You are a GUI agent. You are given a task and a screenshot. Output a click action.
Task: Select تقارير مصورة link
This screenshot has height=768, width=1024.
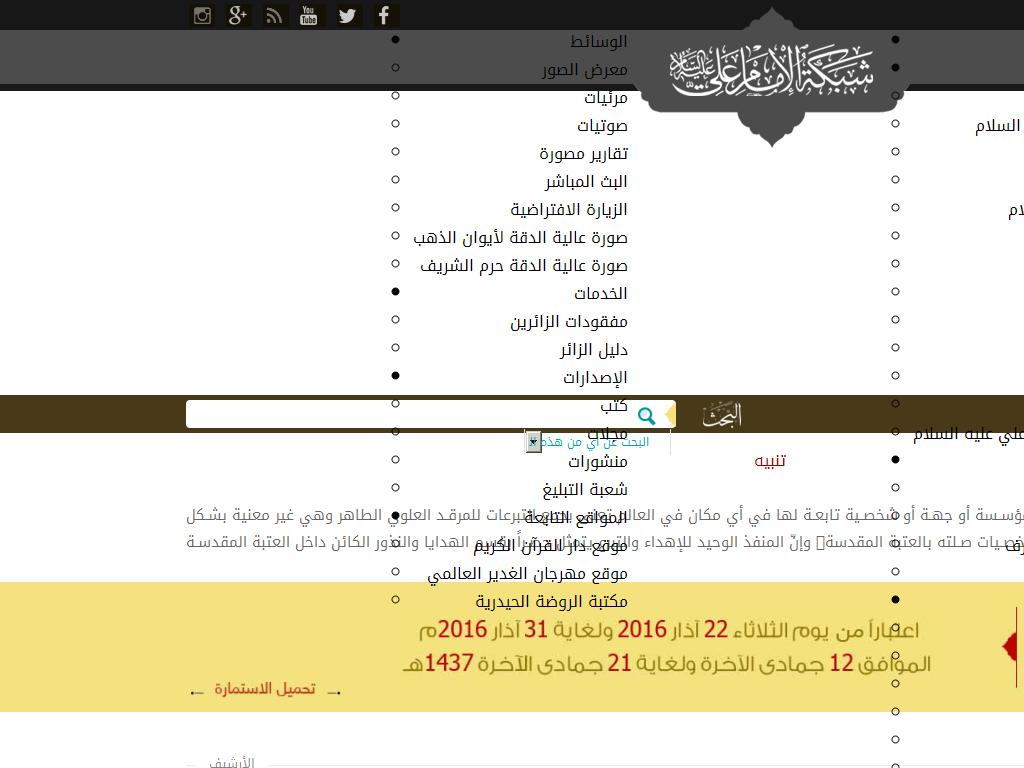pyautogui.click(x=583, y=153)
